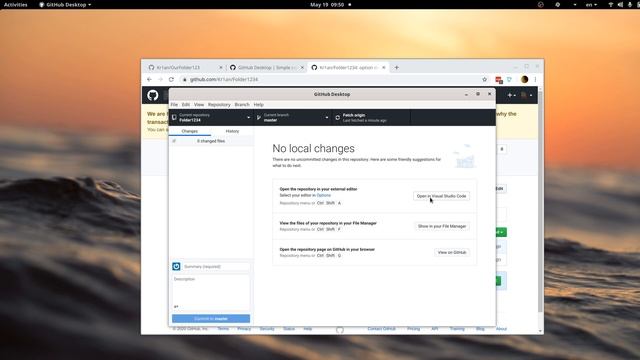Toggle the 0 changed files checkbox
Viewport: 640px width, 360px height.
tap(174, 141)
